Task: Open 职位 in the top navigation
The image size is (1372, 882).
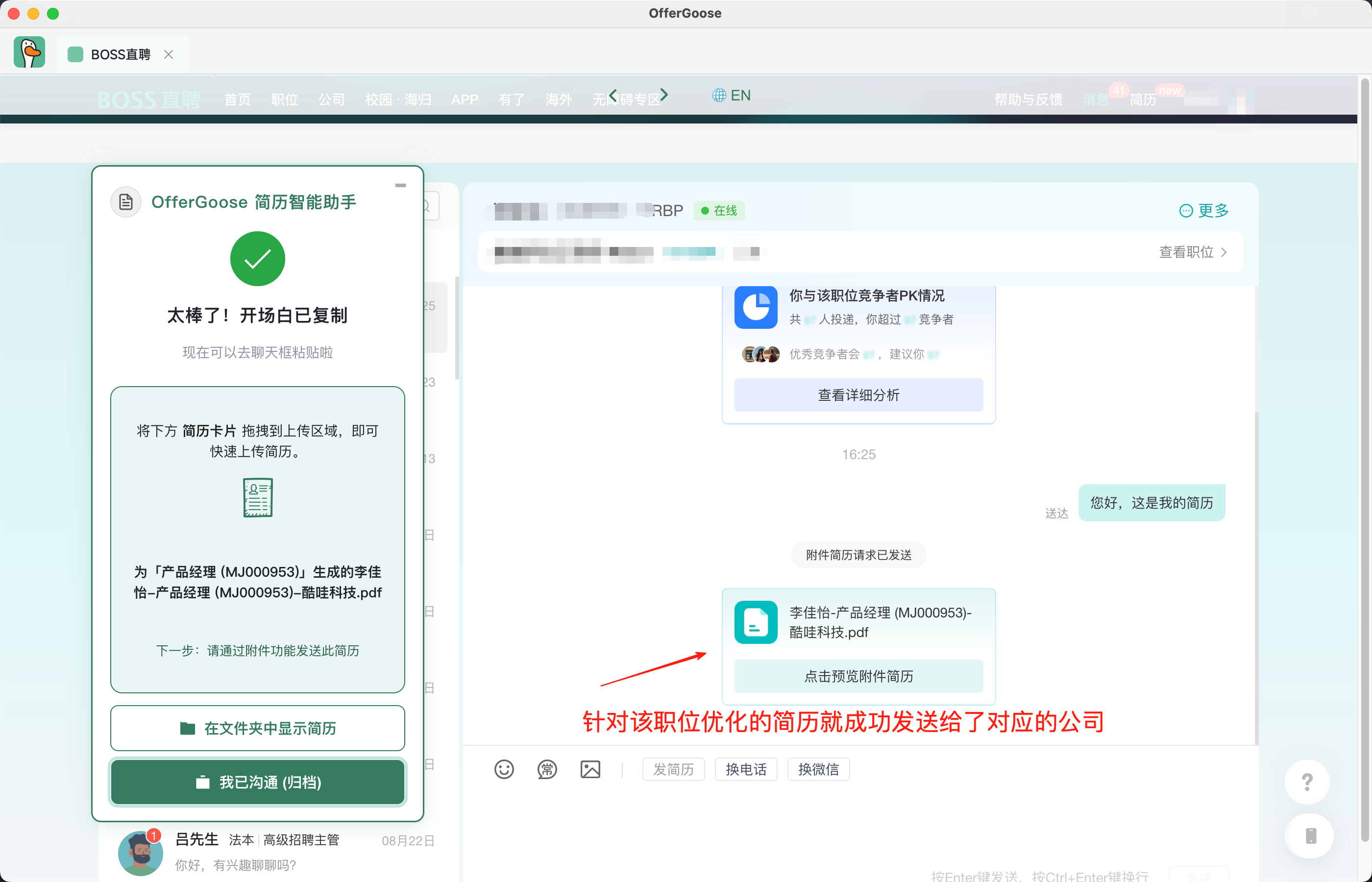Action: coord(285,99)
